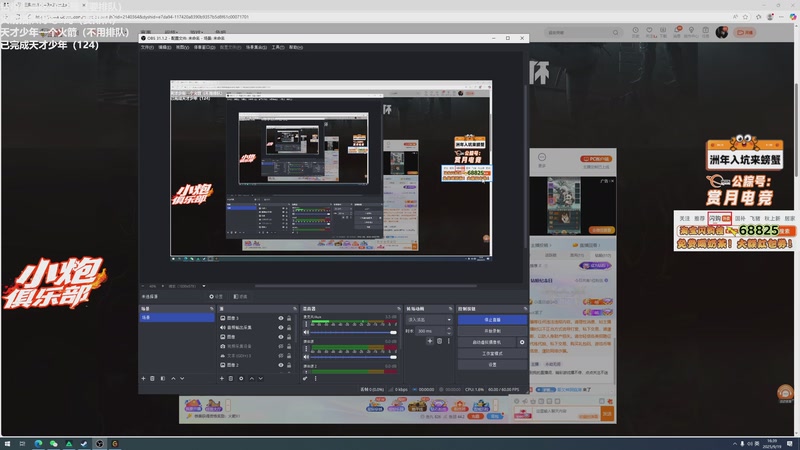Open virtual camera settings gear
Viewport: 800px width, 450px height.
(522, 342)
